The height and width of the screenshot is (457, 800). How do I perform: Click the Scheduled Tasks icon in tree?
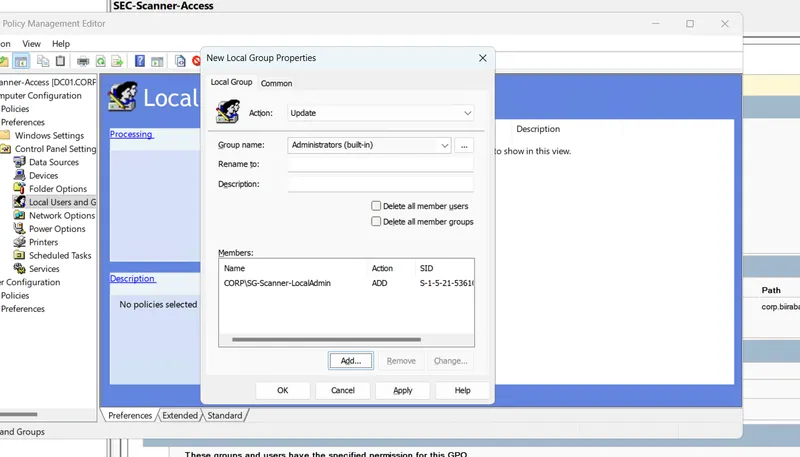pos(19,255)
